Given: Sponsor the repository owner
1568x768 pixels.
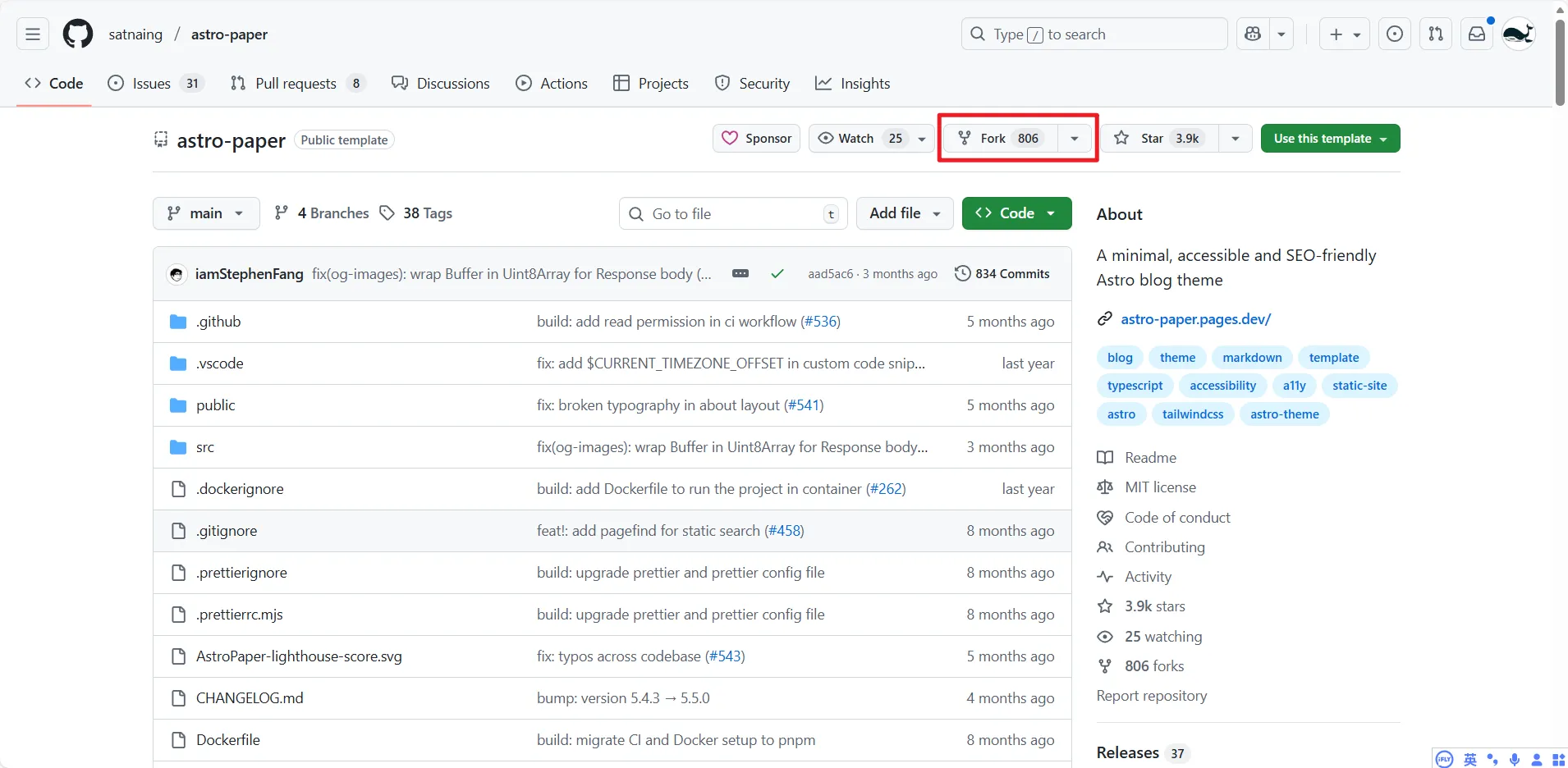Looking at the screenshot, I should [756, 139].
